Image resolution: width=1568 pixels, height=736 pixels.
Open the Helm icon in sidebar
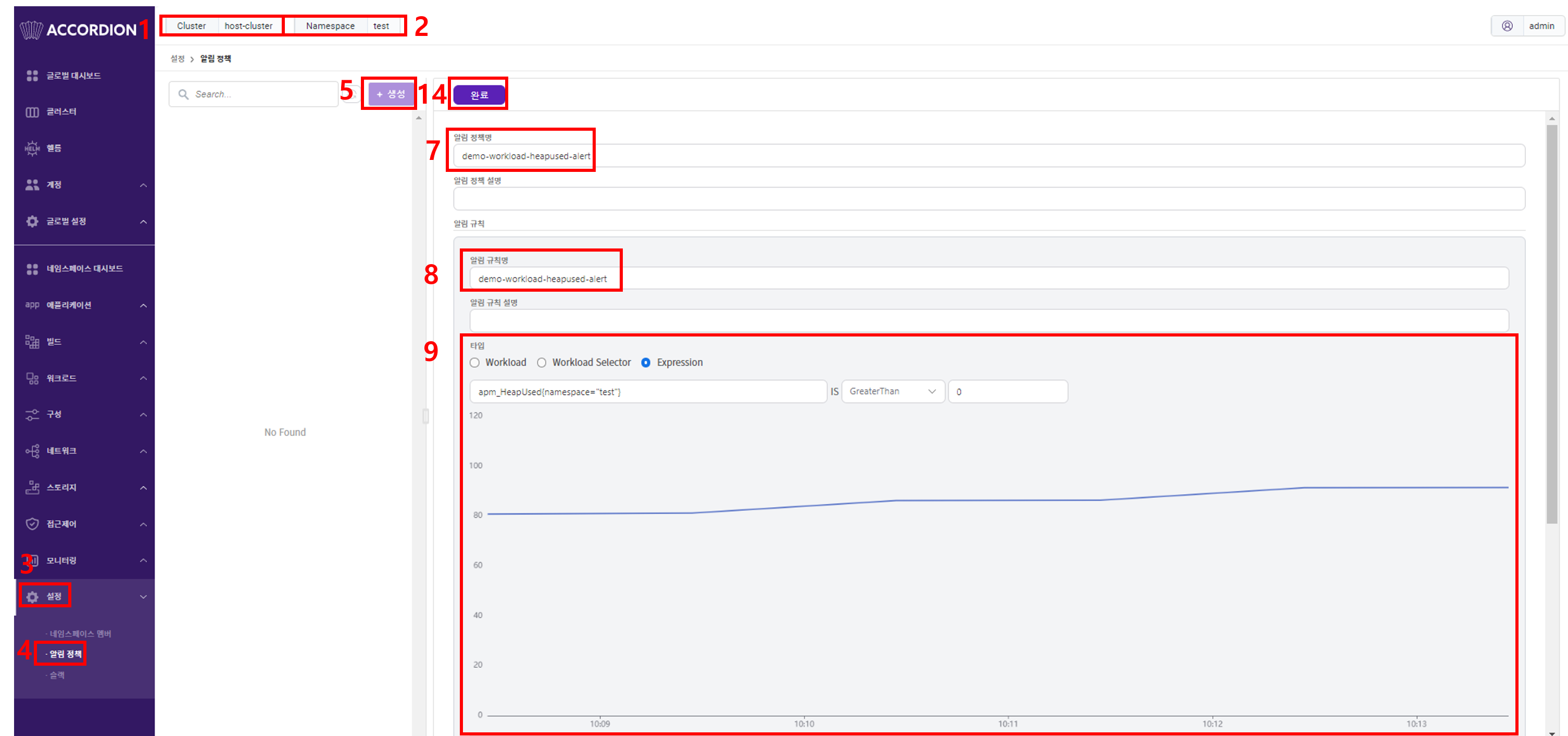point(32,148)
